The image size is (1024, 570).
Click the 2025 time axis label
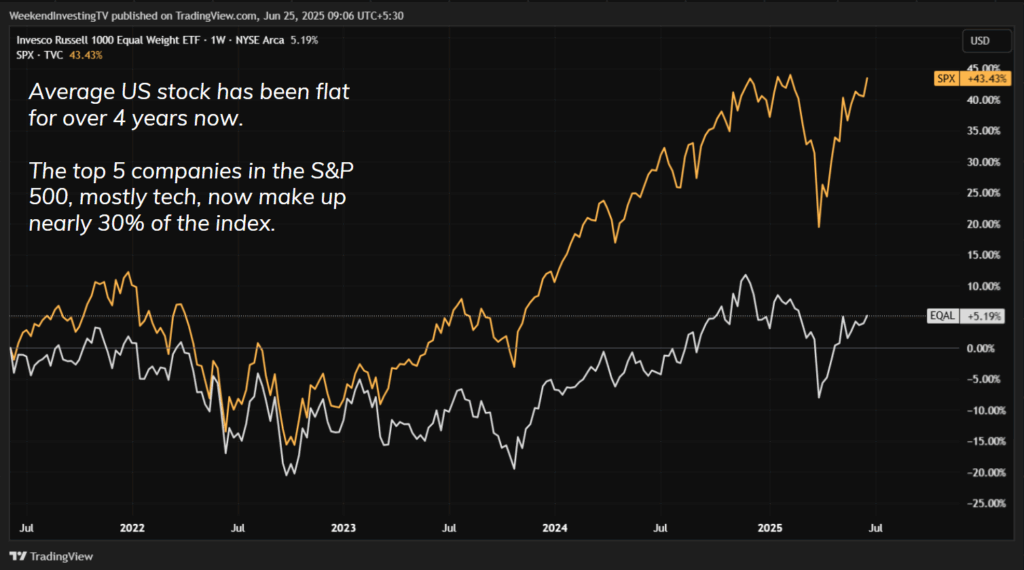click(770, 528)
